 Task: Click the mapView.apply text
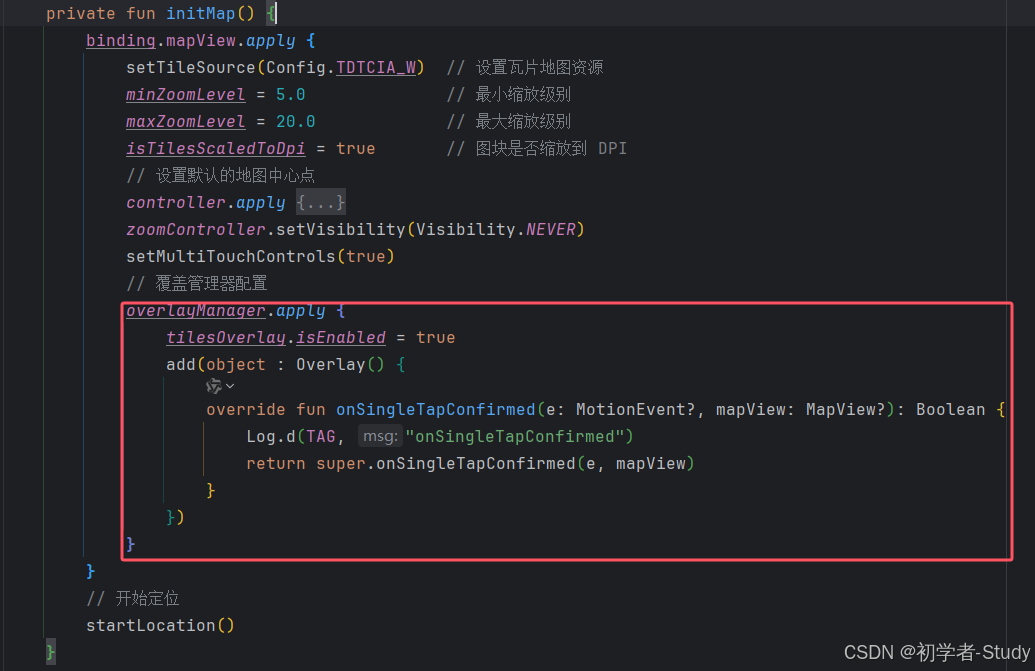(x=230, y=41)
